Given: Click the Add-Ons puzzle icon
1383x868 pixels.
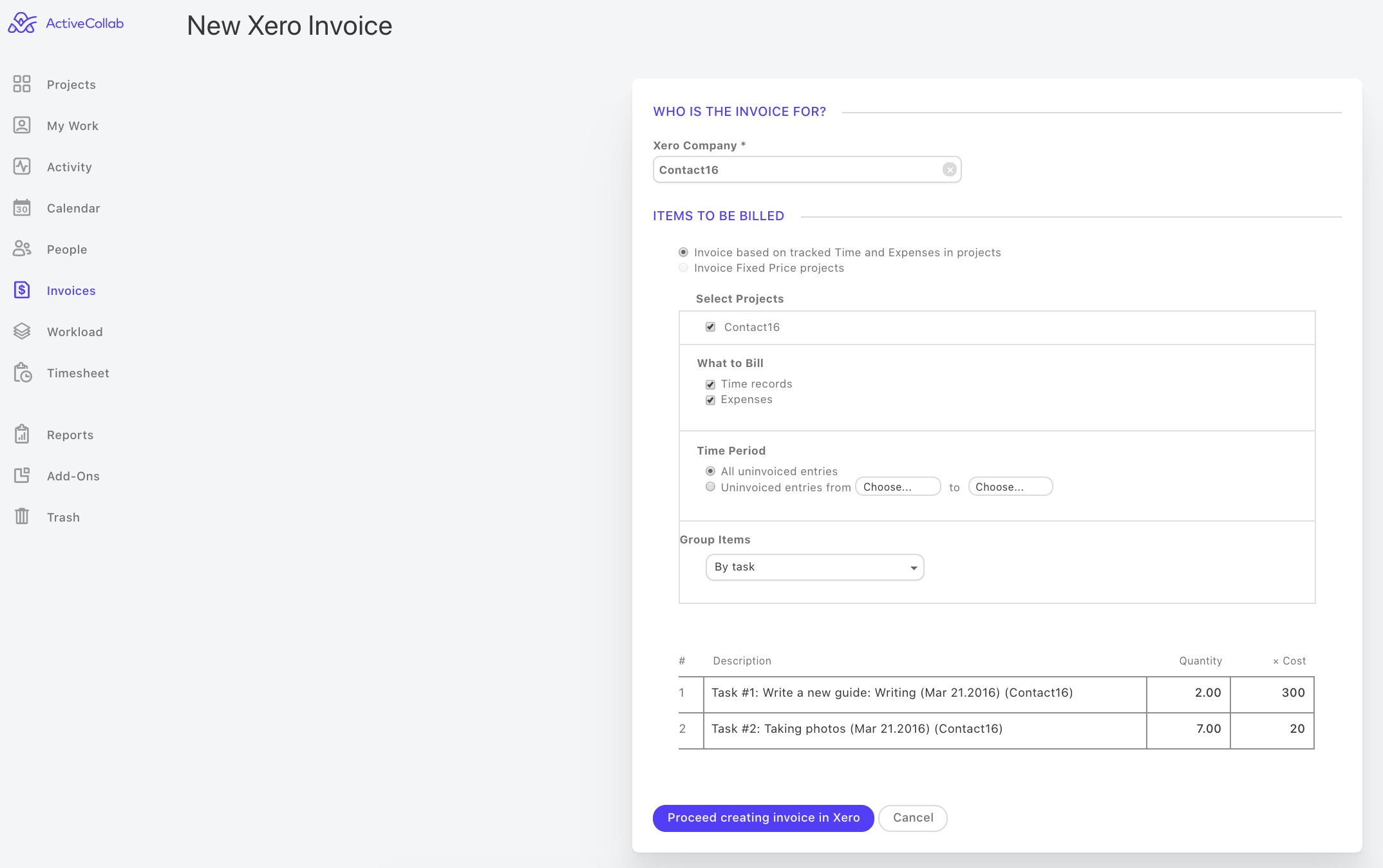Looking at the screenshot, I should coord(22,475).
